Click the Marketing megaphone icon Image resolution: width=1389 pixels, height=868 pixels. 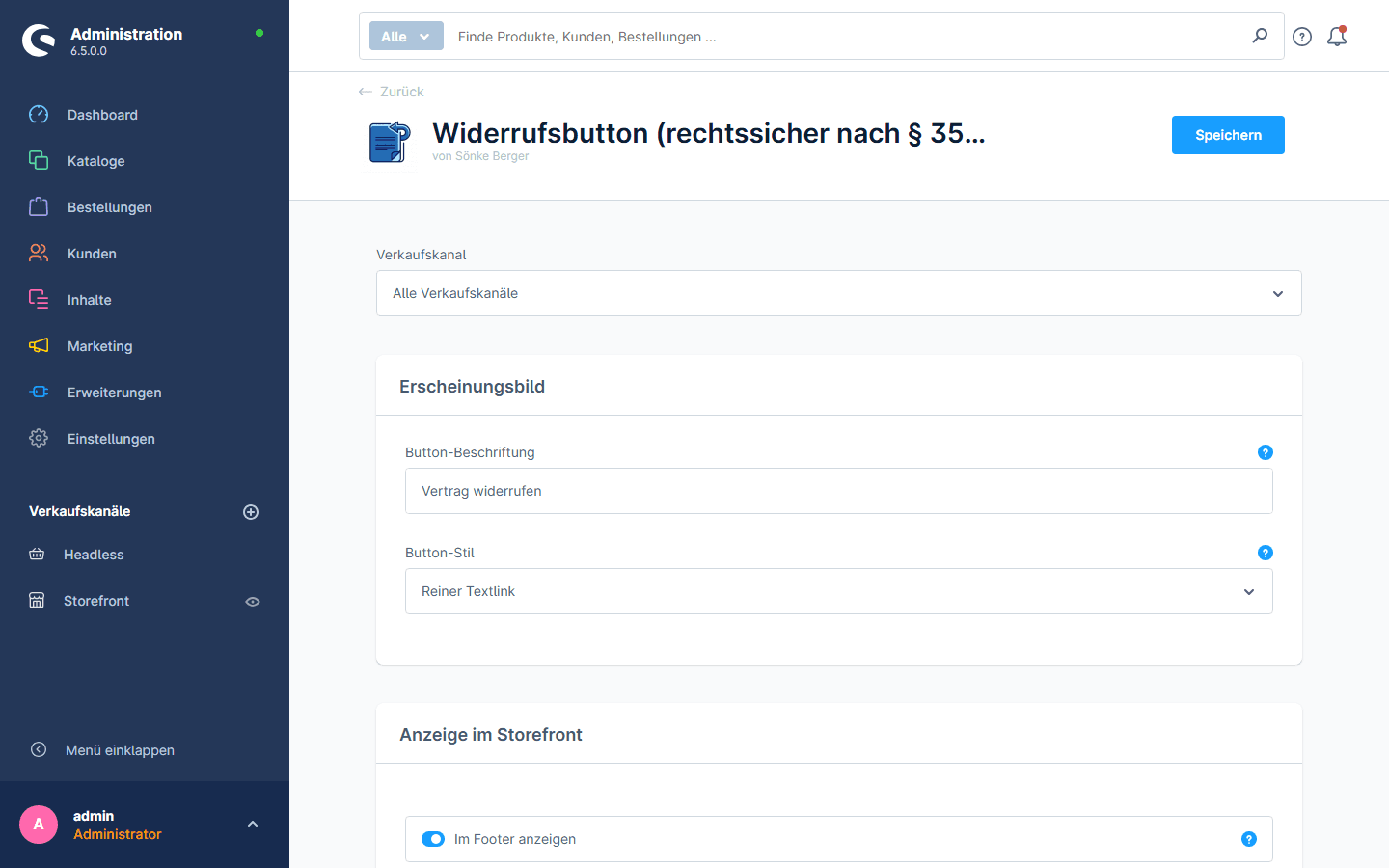[39, 346]
